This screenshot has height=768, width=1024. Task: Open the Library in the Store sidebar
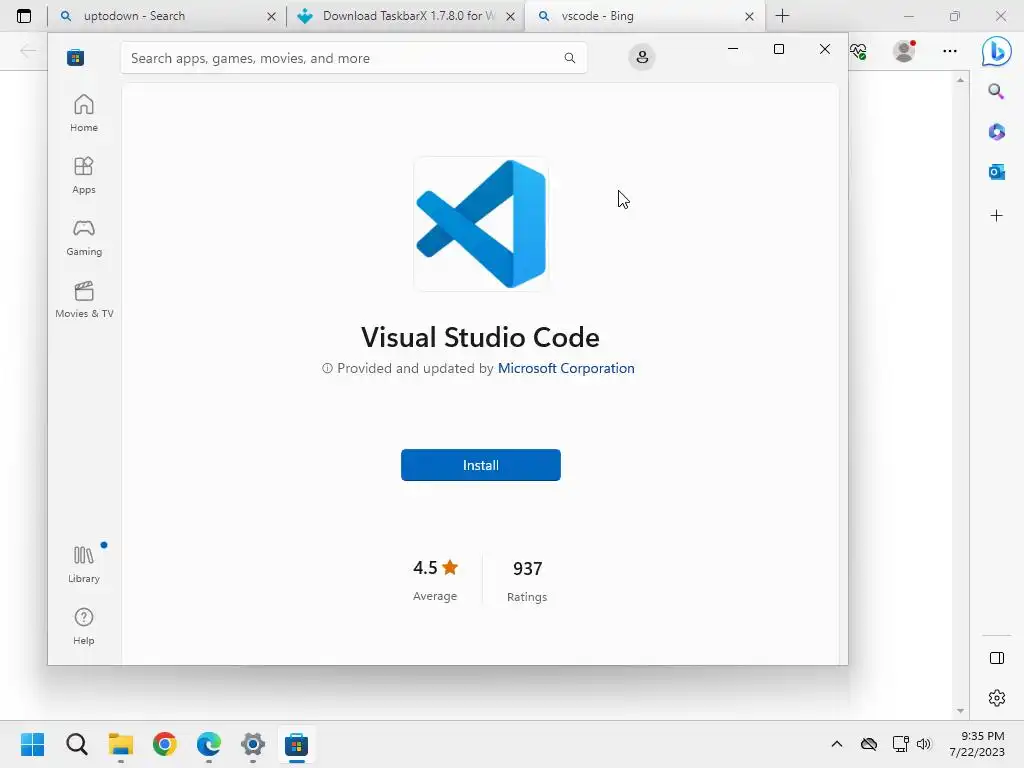coord(84,564)
